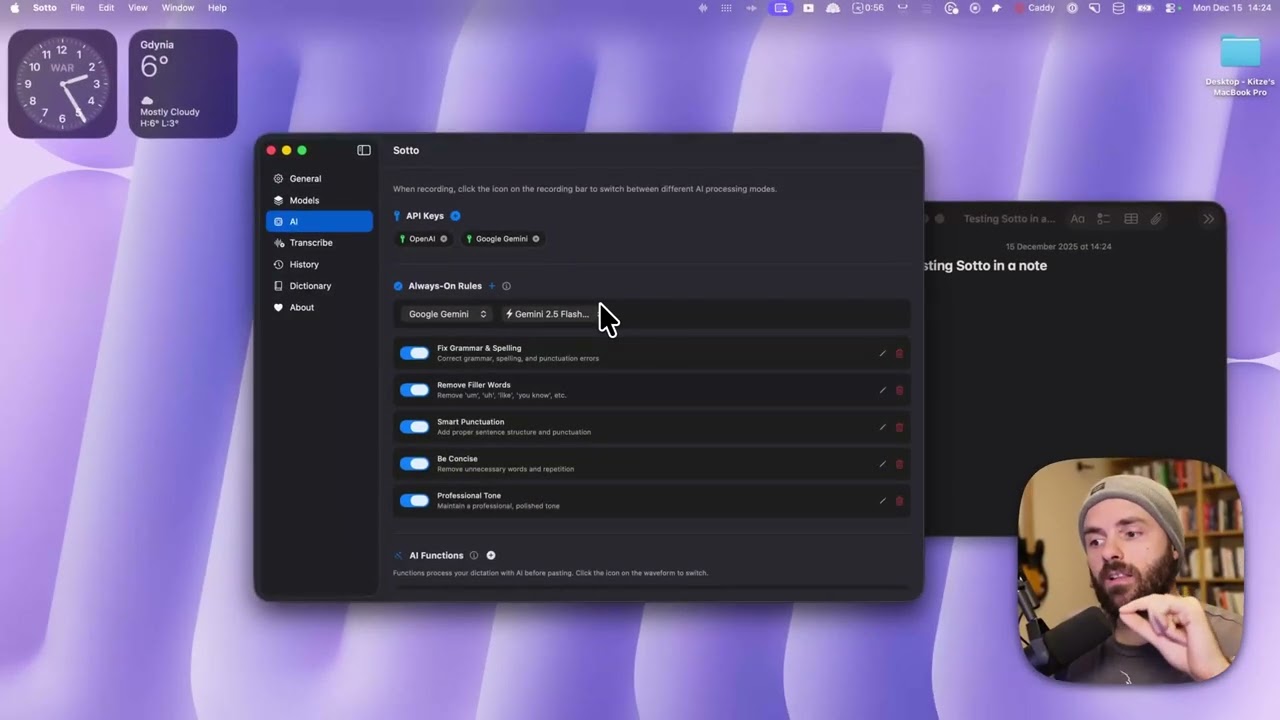Open the File menu
Viewport: 1280px width, 720px height.
point(77,8)
